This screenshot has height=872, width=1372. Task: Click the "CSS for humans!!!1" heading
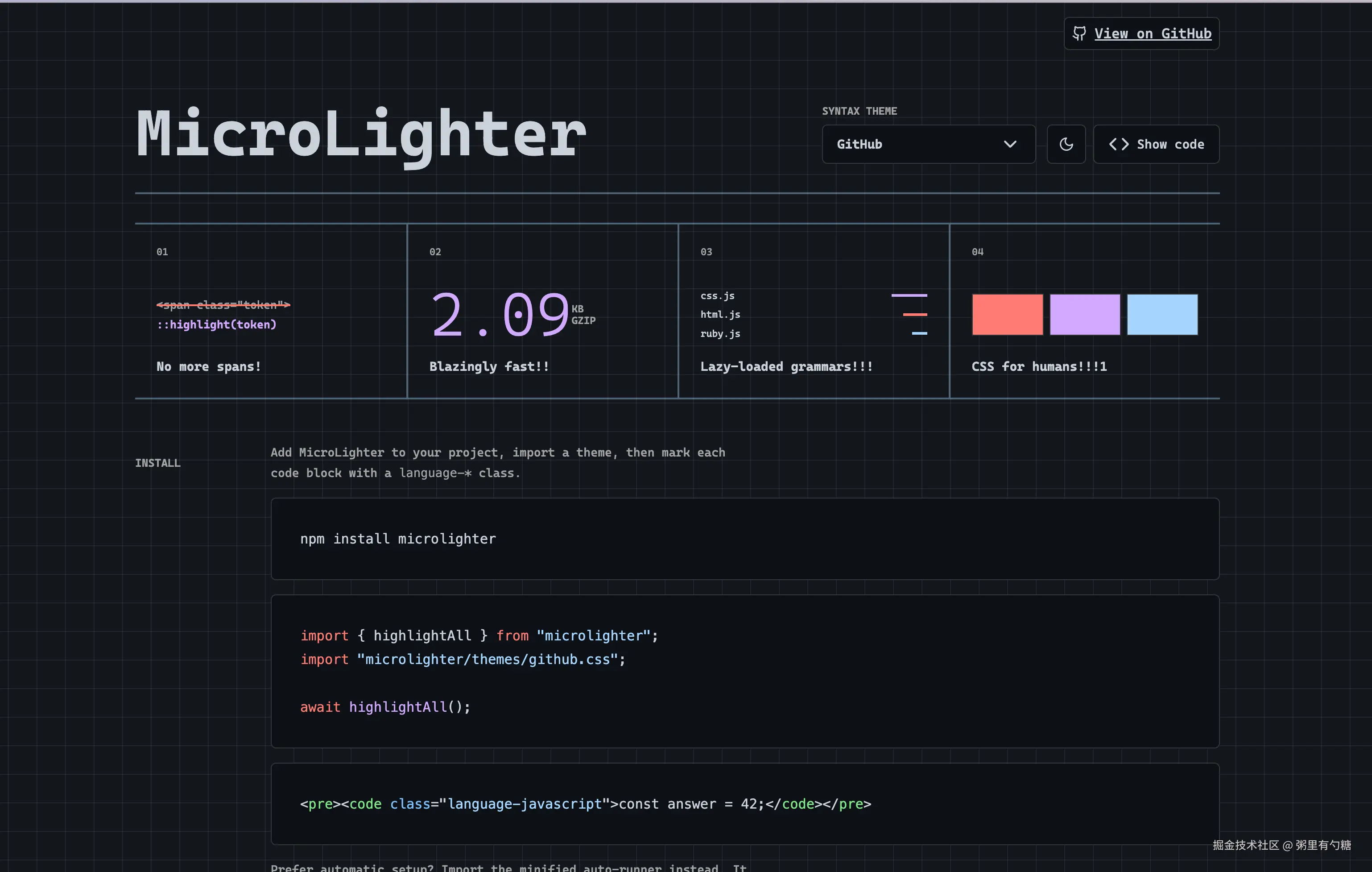1039,366
